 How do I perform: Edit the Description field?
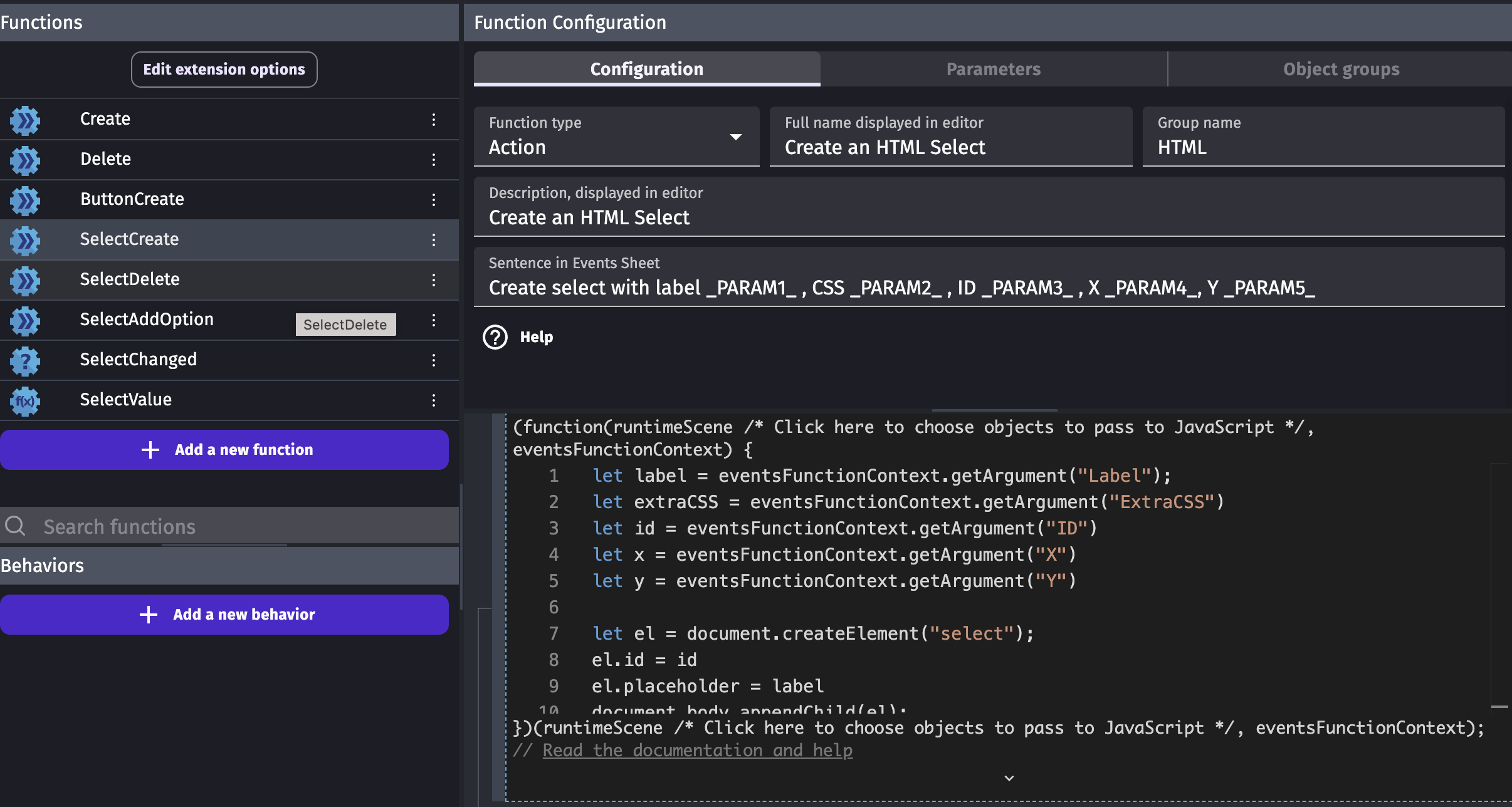click(x=989, y=207)
